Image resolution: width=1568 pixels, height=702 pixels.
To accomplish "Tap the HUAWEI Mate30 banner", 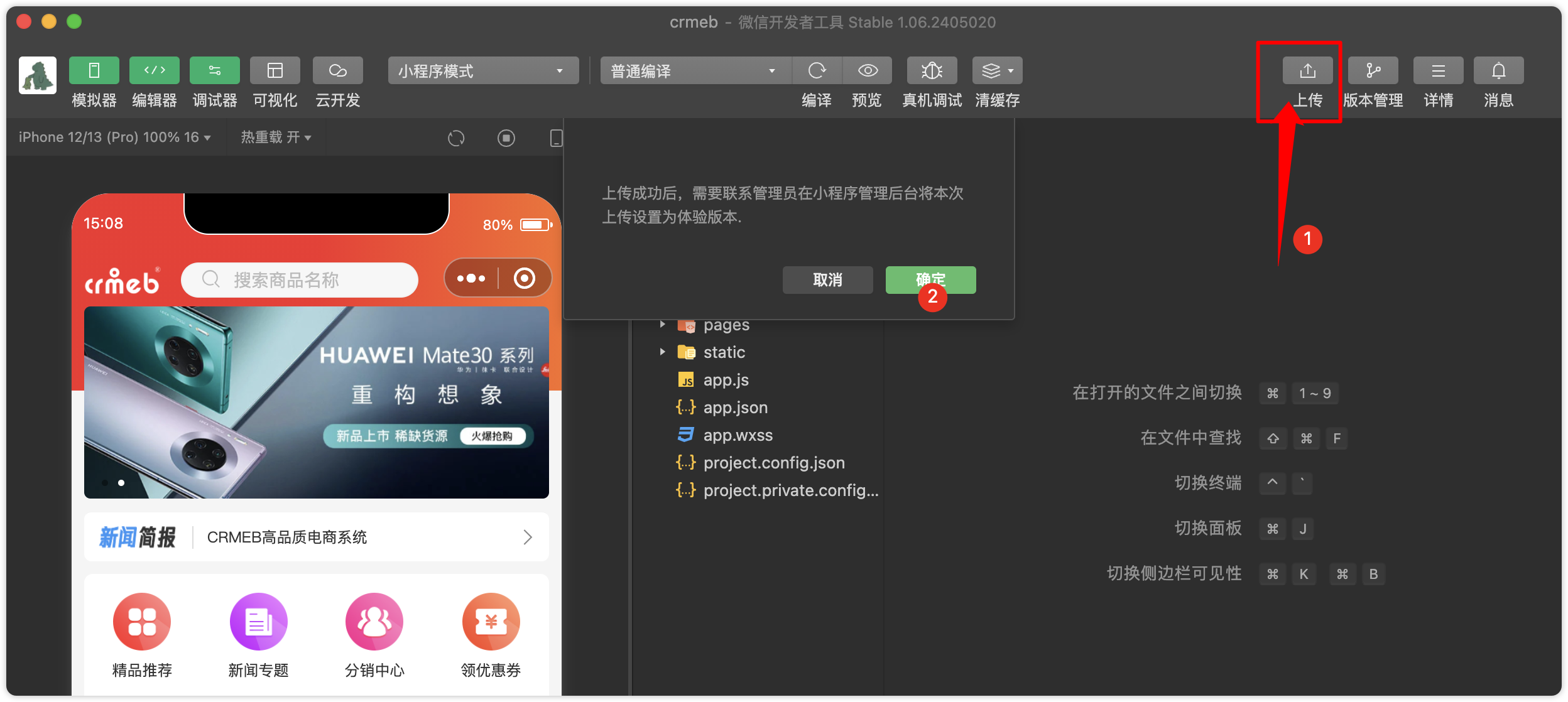I will click(317, 402).
